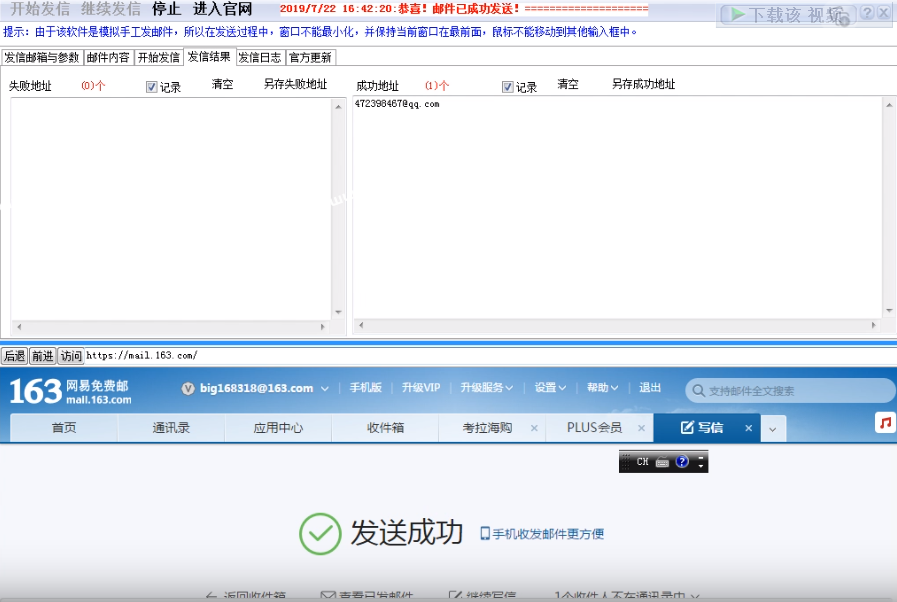The width and height of the screenshot is (897, 602).
Task: Toggle the 记录 checkbox for successful addresses
Action: (x=507, y=87)
